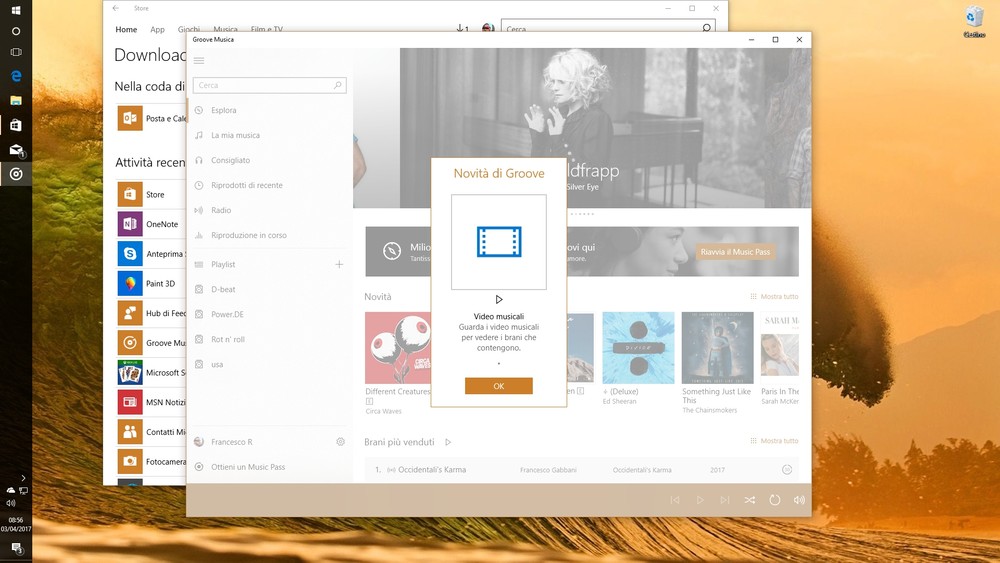This screenshot has height=563, width=1000.
Task: Open Groove settings gear icon
Action: [x=340, y=442]
